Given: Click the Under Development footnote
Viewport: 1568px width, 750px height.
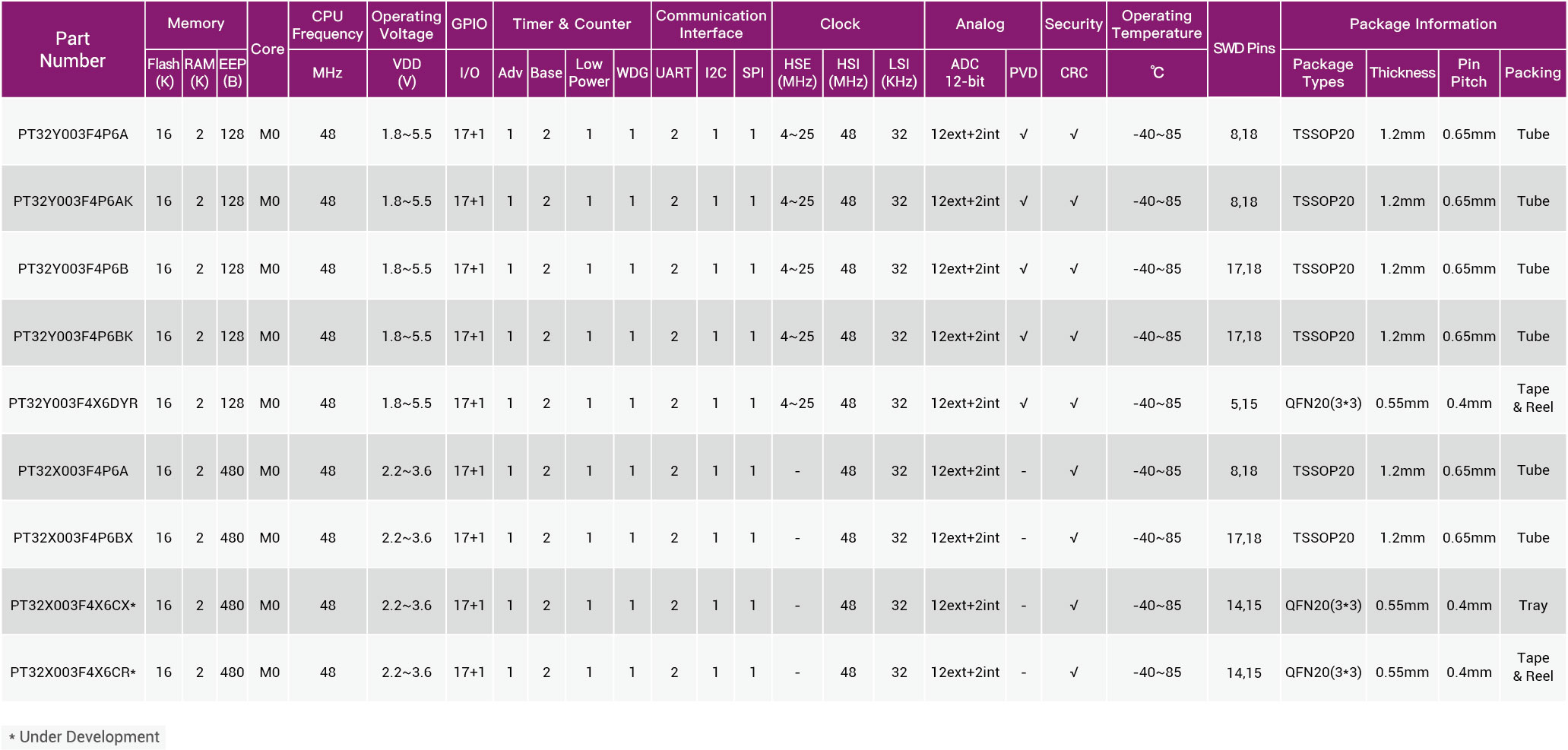Looking at the screenshot, I should [84, 736].
